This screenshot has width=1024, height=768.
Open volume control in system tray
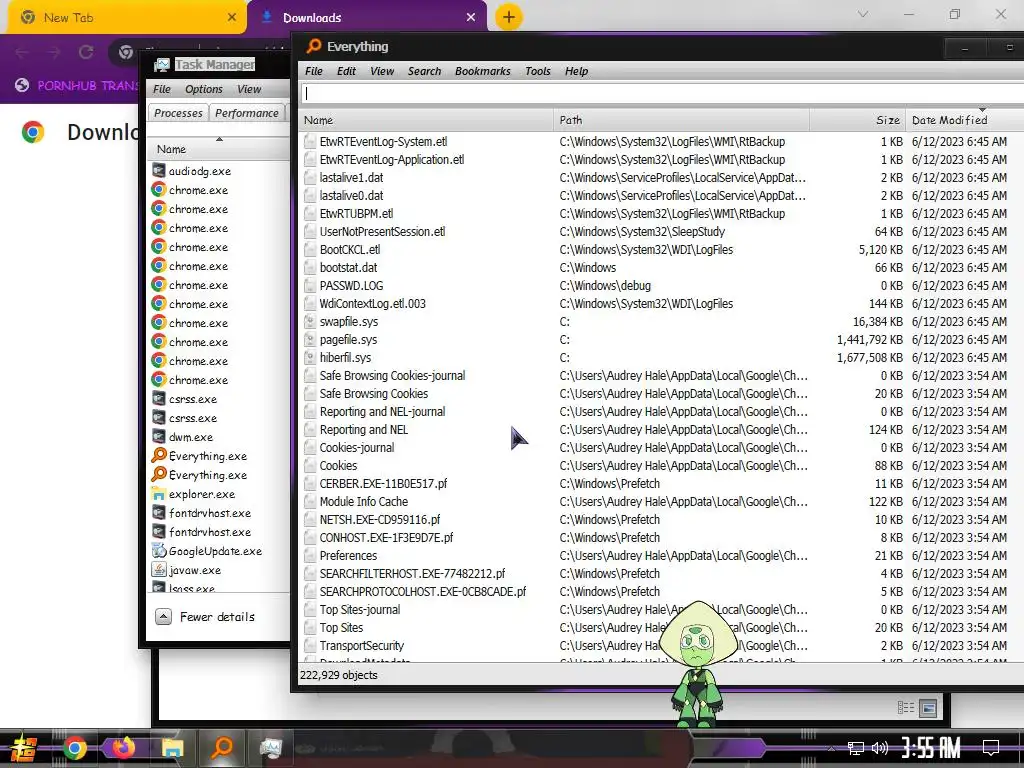pos(880,748)
